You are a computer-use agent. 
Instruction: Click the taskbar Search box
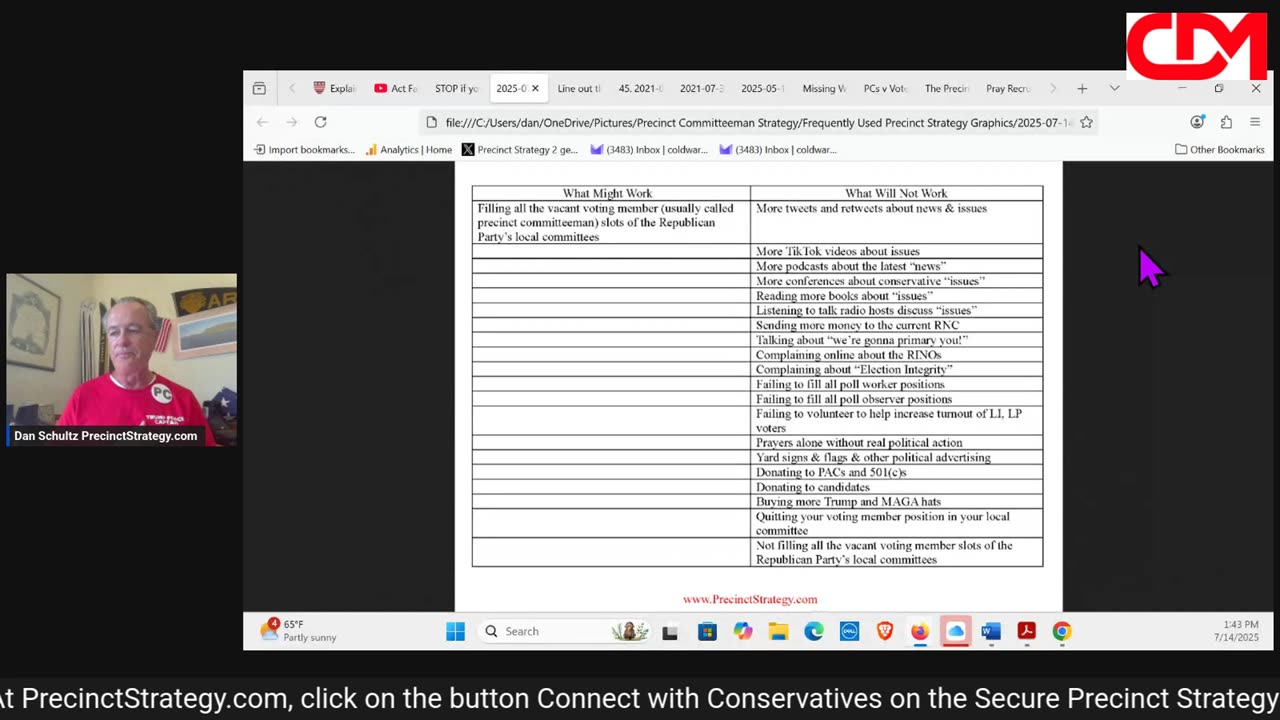(x=566, y=631)
